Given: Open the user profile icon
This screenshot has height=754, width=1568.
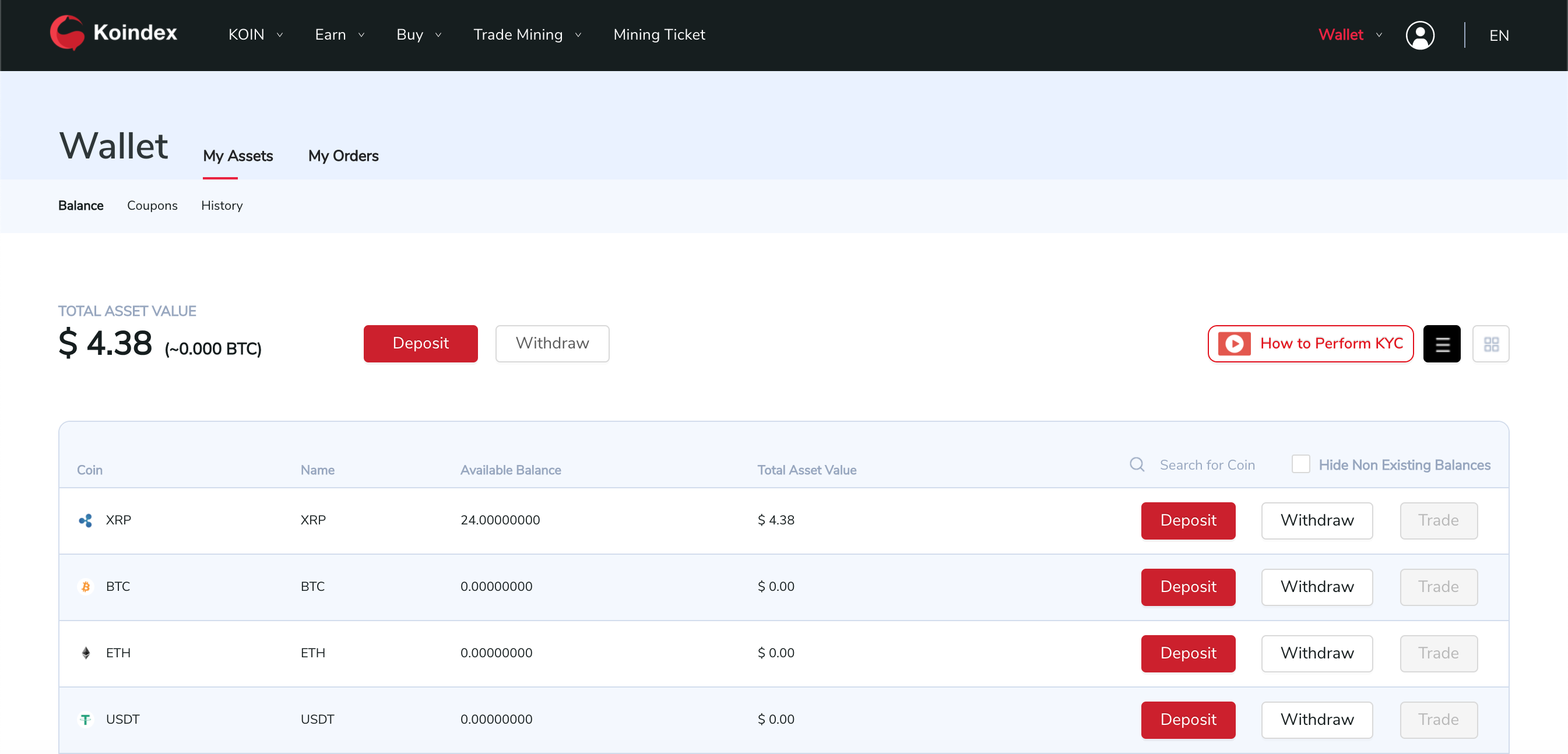Looking at the screenshot, I should 1419,36.
